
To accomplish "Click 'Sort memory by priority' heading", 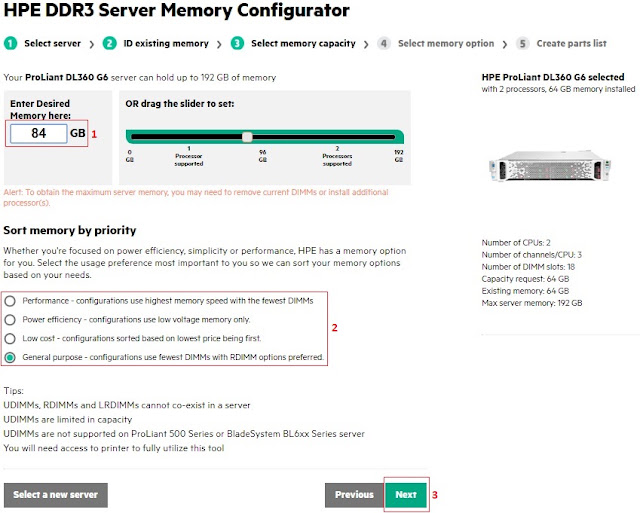I will coord(70,231).
